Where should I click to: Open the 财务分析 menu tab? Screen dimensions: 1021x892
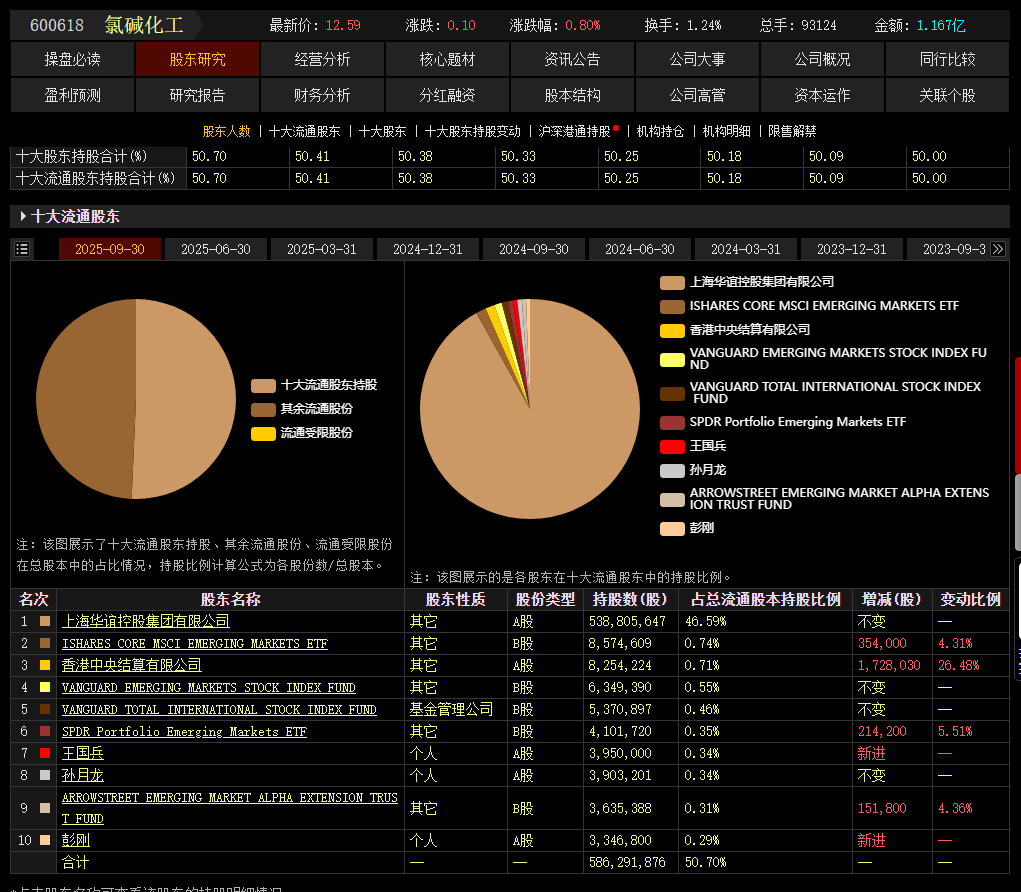click(x=322, y=95)
